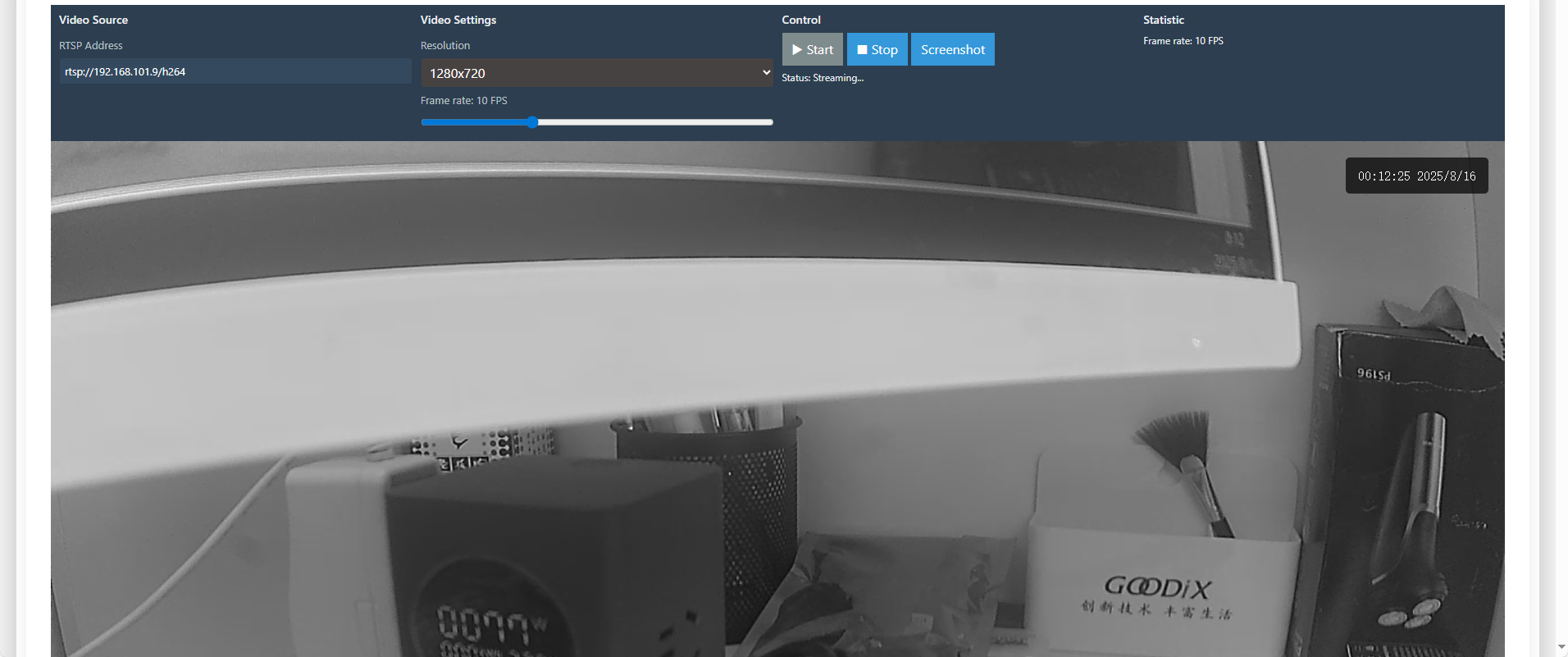This screenshot has width=1568, height=657.
Task: Click the scrollbar down arrow at bottom right
Action: pyautogui.click(x=1561, y=648)
